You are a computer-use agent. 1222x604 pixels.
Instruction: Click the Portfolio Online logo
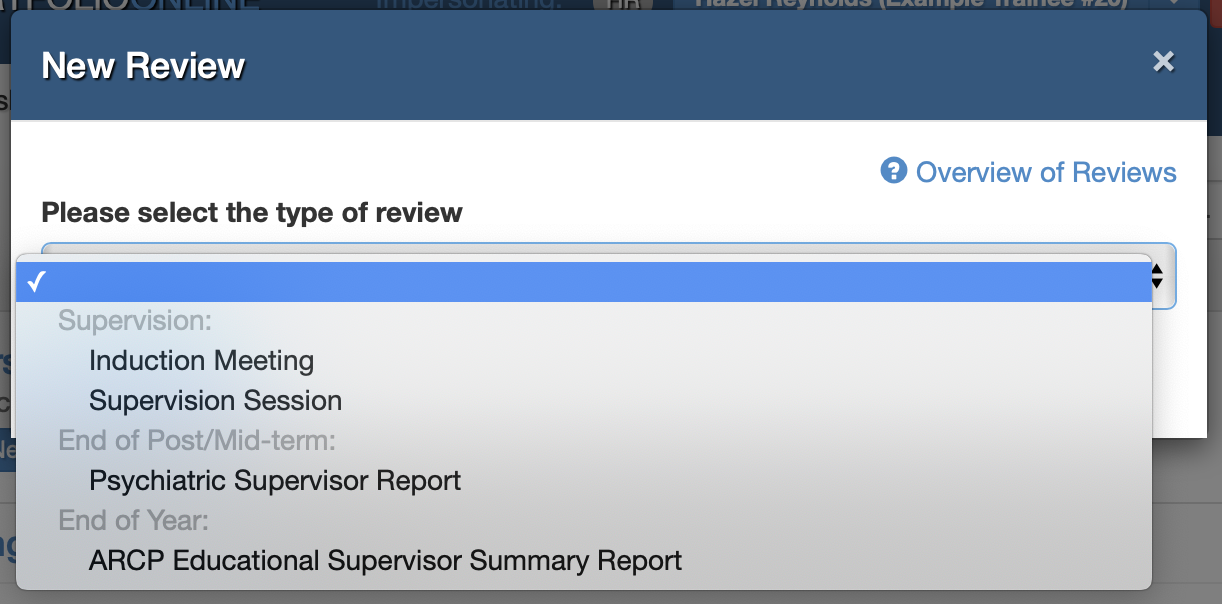(130, 4)
